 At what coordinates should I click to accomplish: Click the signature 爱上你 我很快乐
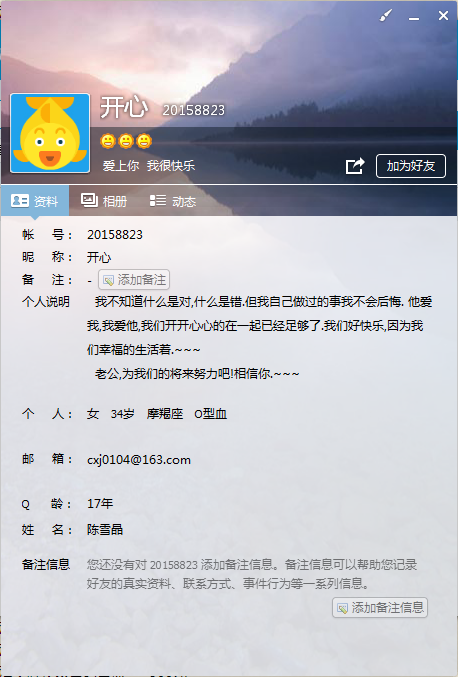pyautogui.click(x=148, y=165)
